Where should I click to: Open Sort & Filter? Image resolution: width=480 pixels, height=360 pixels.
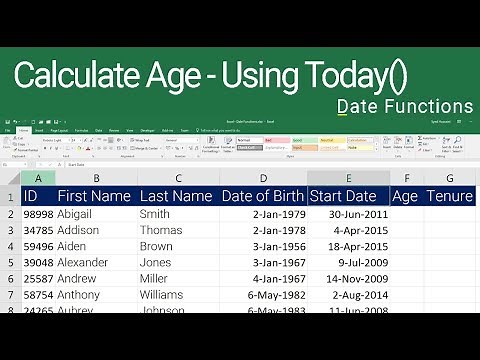[446, 144]
